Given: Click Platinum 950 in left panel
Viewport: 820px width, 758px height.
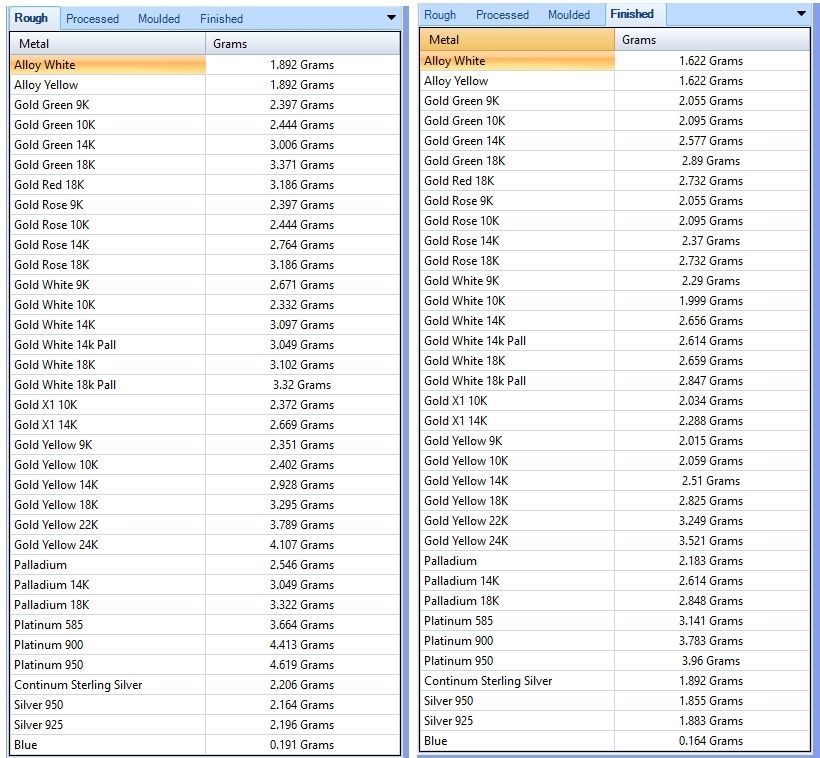Looking at the screenshot, I should [x=205, y=665].
